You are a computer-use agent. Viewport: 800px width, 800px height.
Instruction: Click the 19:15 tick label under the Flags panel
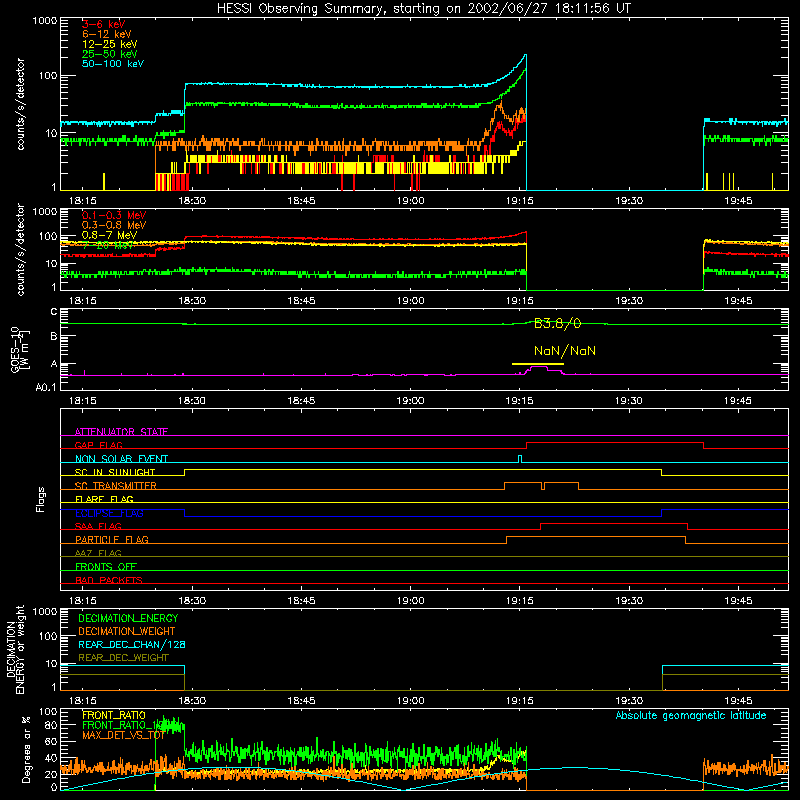(x=519, y=601)
